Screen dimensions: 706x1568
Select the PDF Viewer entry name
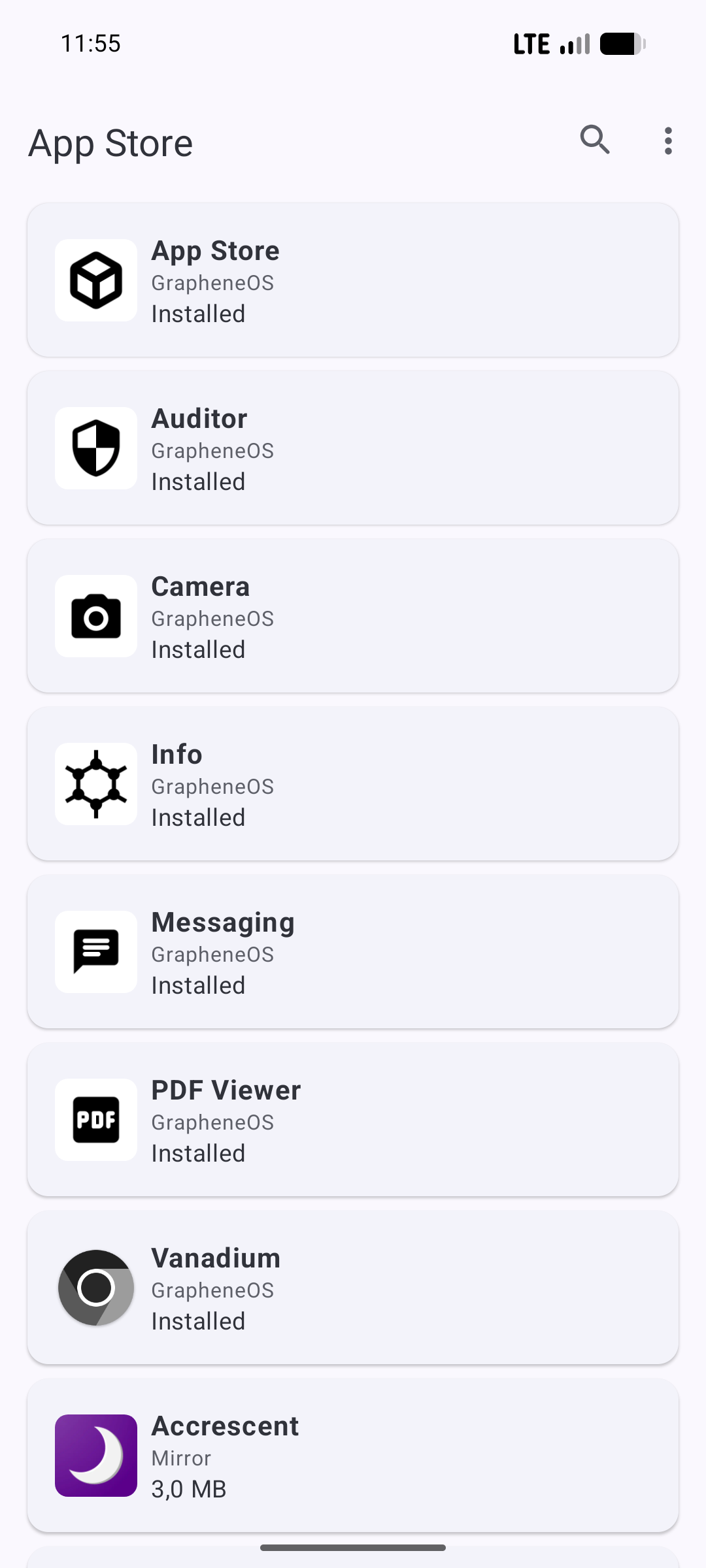(226, 1090)
